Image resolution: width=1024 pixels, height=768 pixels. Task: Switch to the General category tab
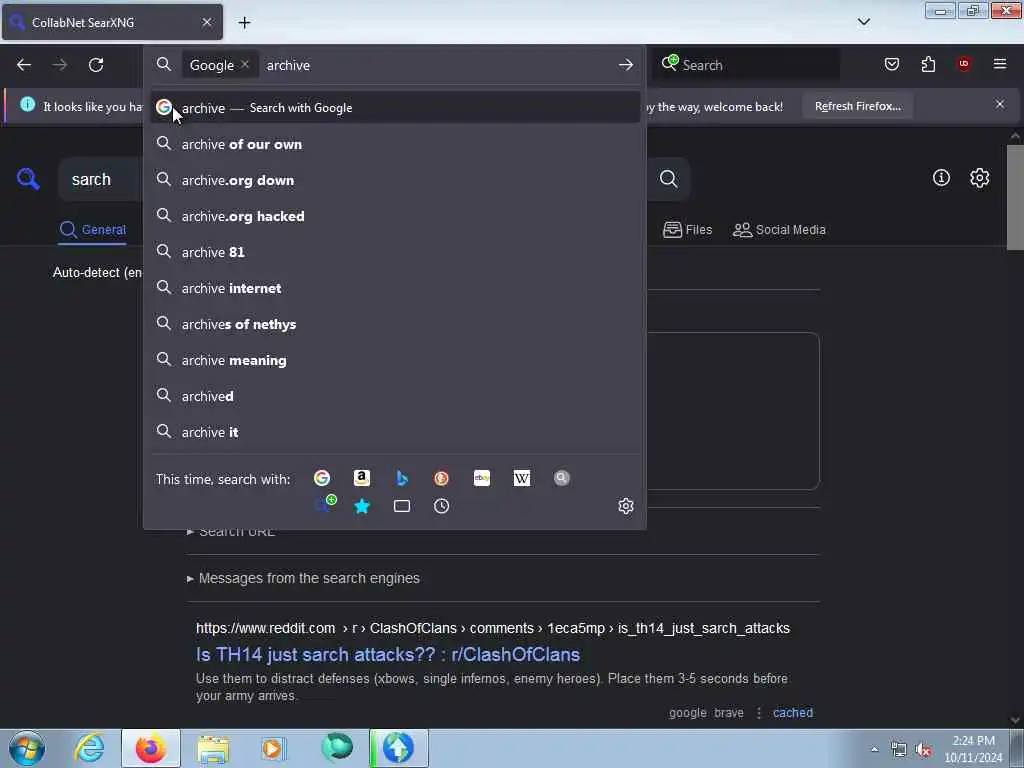(x=93, y=230)
